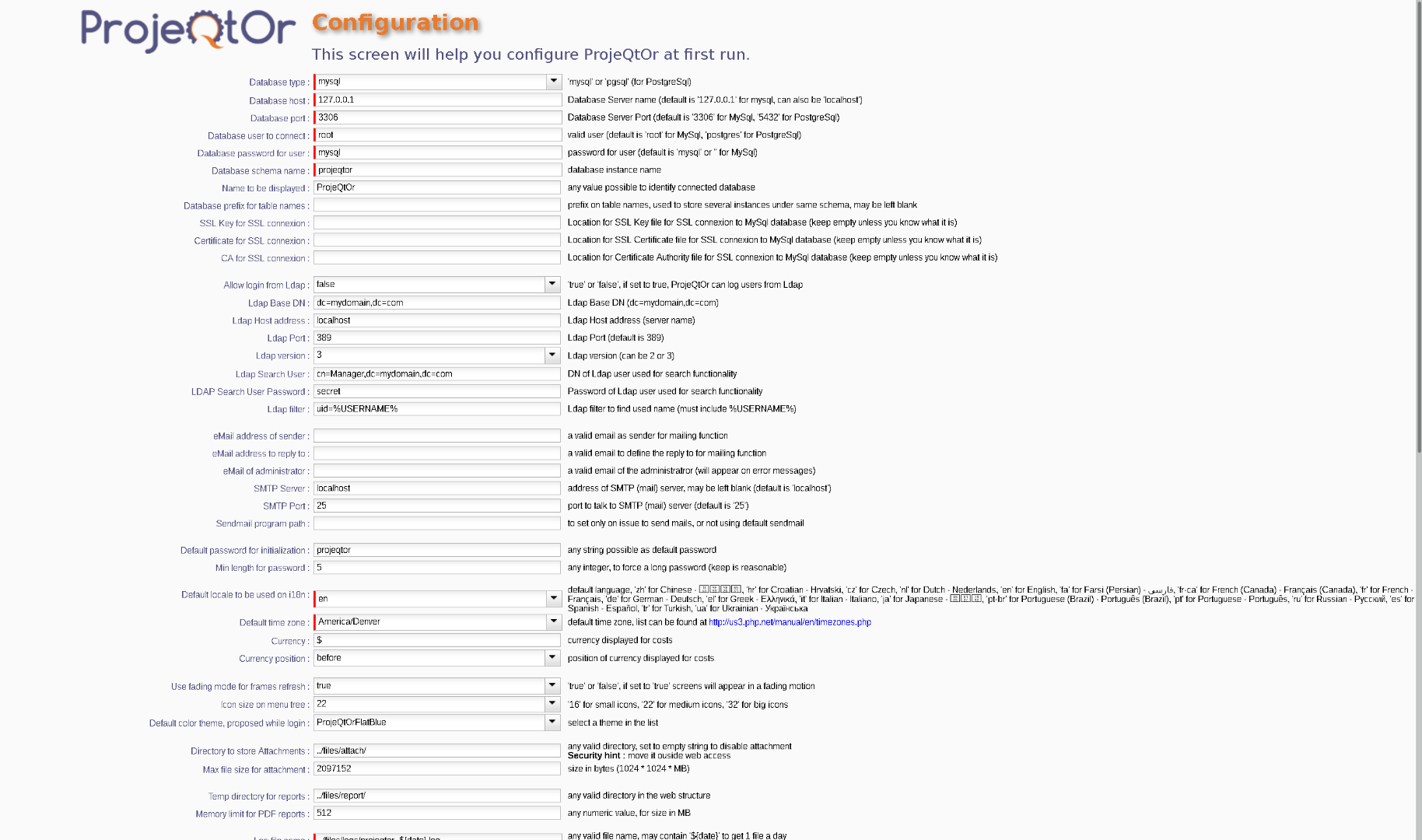Expand the Default locale i18n dropdown
The image size is (1422, 840).
pyautogui.click(x=554, y=599)
